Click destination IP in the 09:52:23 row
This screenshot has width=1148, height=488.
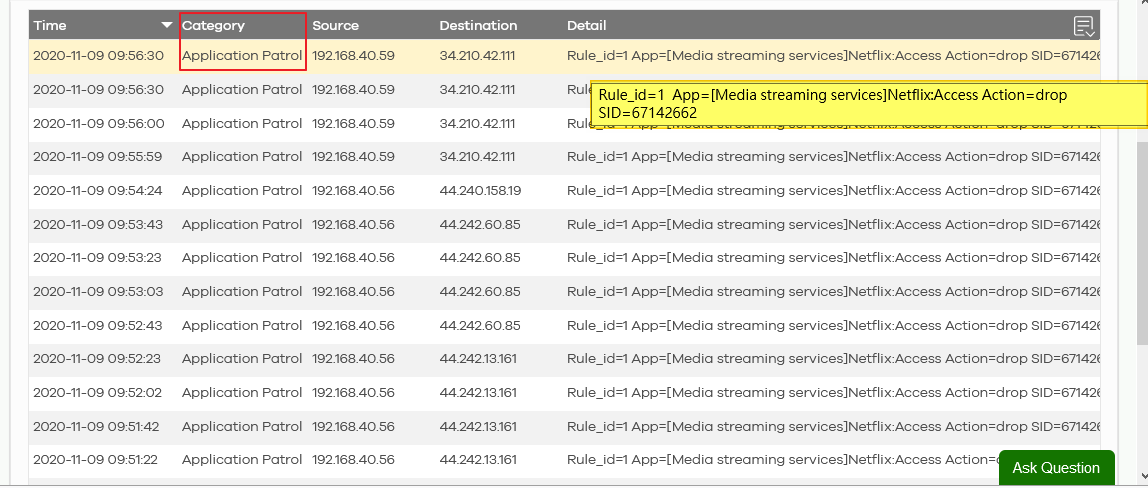478,359
